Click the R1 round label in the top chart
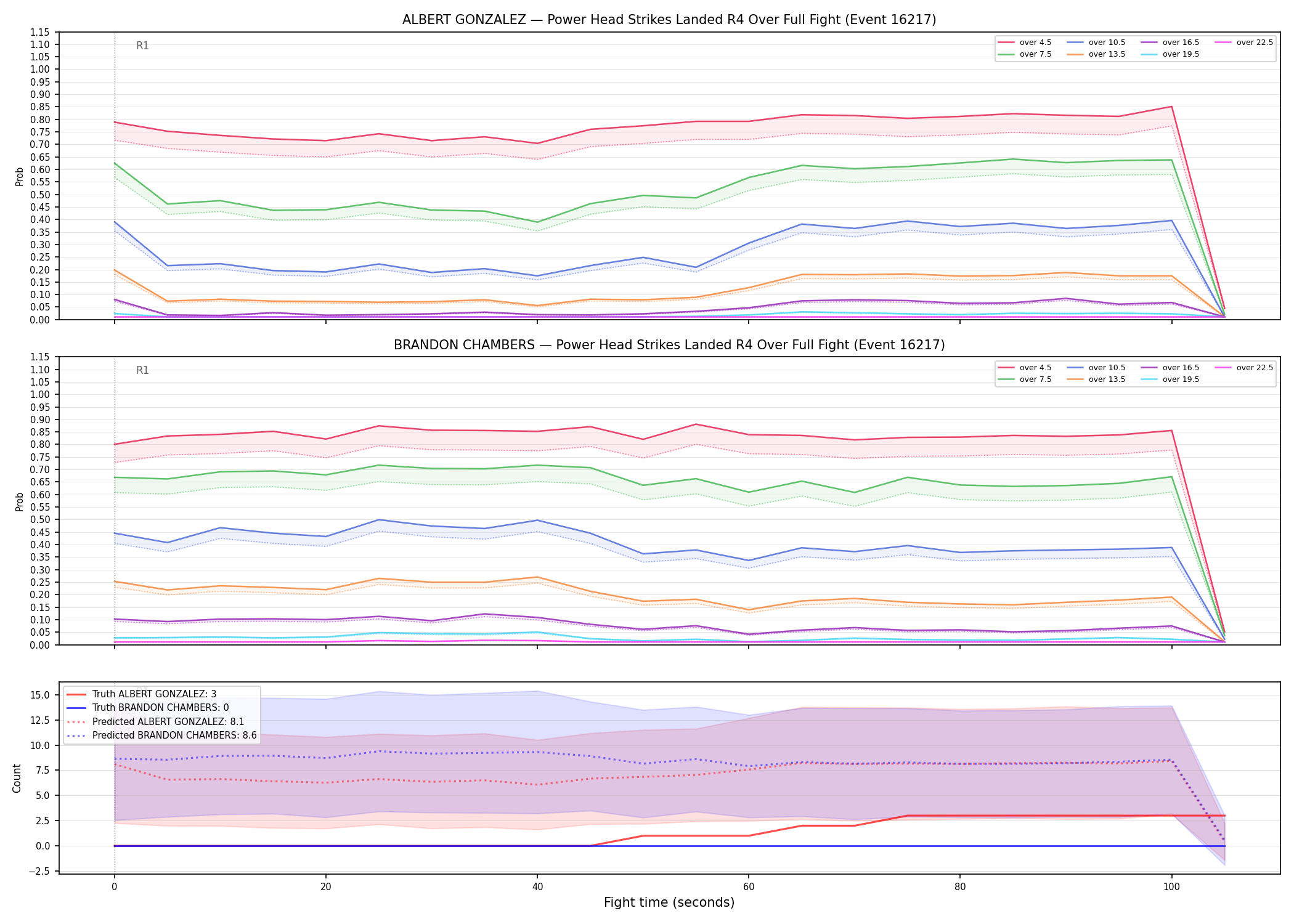The width and height of the screenshot is (1294, 924). click(x=142, y=46)
